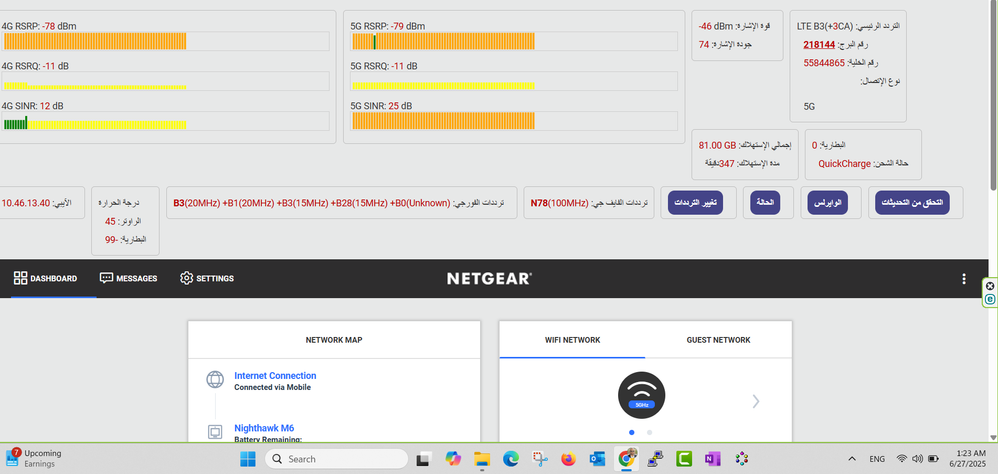Screen dimensions: 998x474
Task: Click the Internet Connection globe icon
Action: 214,380
